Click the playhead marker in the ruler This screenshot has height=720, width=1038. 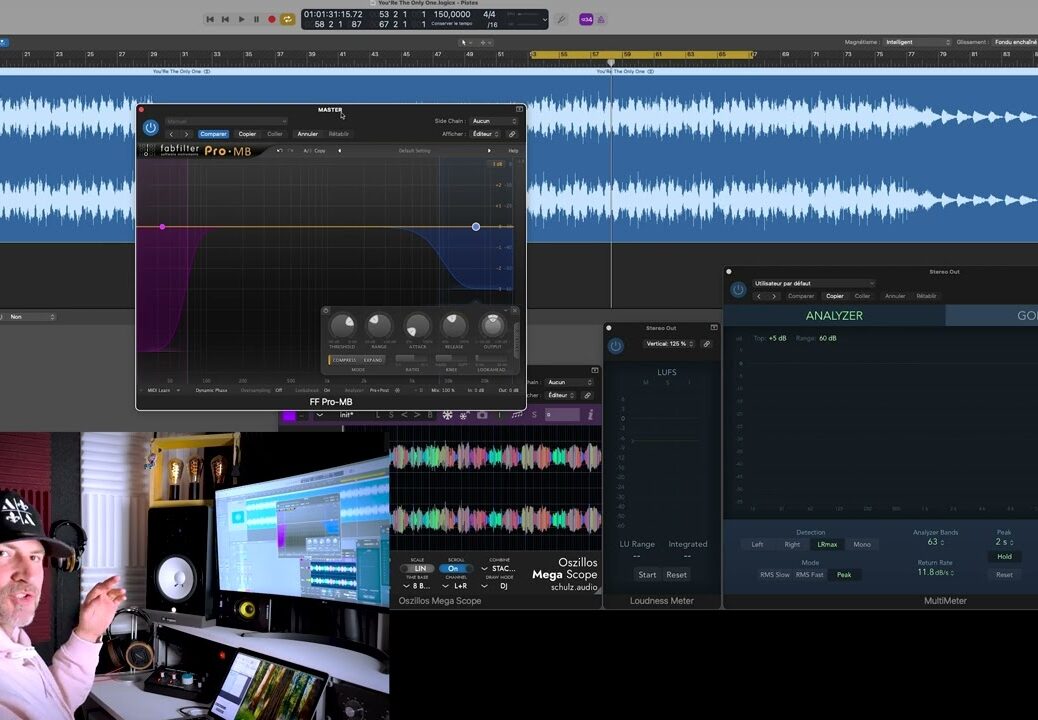point(611,63)
